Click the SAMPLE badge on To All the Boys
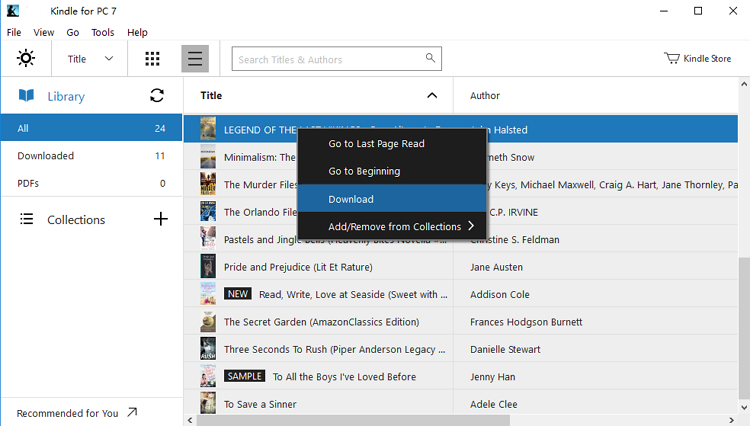750x426 pixels. (x=244, y=376)
